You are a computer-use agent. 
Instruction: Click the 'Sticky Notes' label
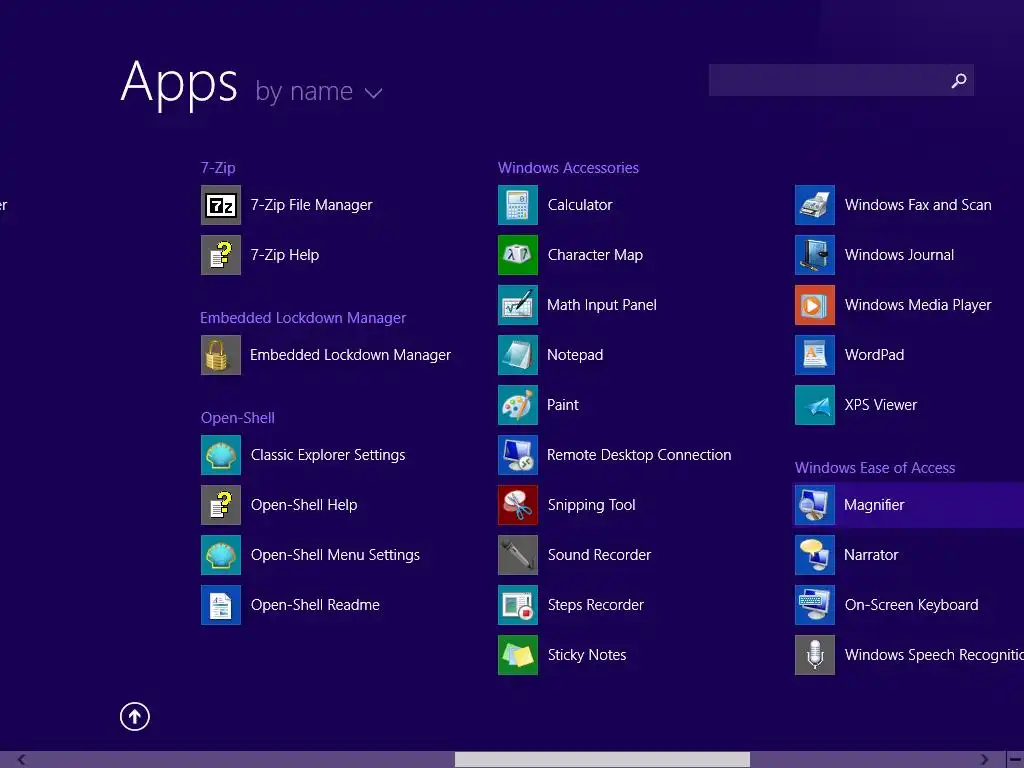coord(586,655)
